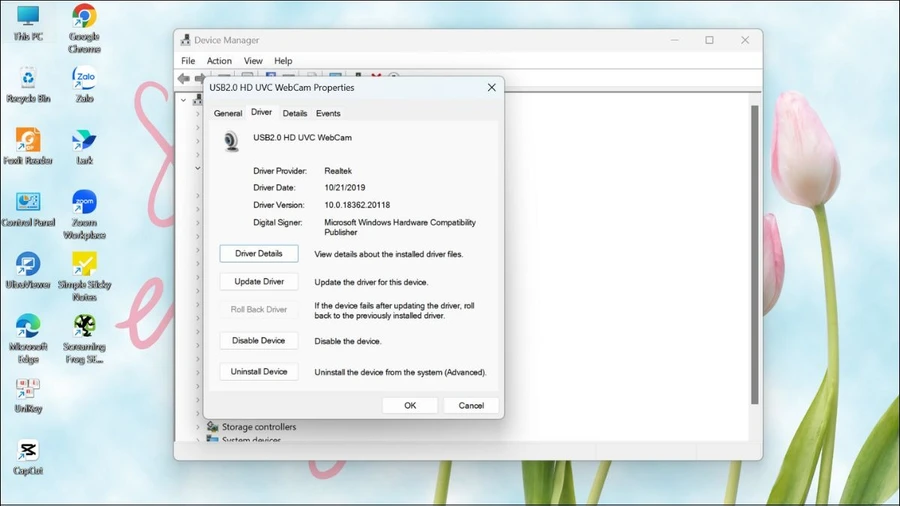This screenshot has width=900, height=506.
Task: Open the Zalo desktop icon
Action: [84, 84]
